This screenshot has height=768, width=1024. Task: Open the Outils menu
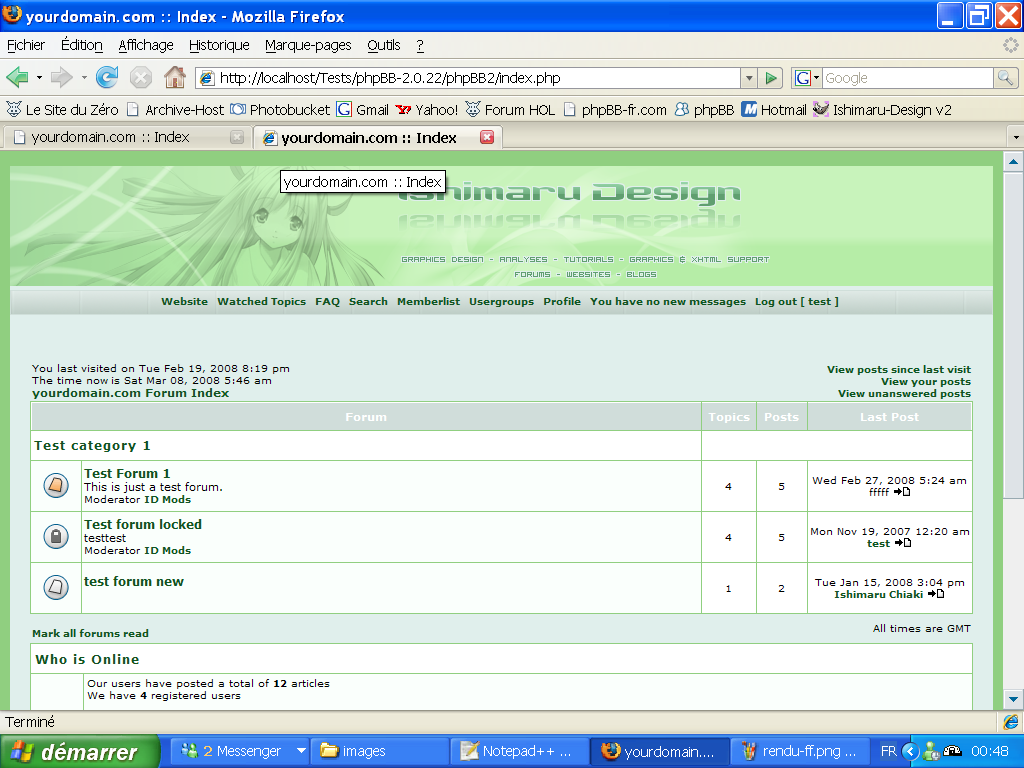click(x=383, y=45)
